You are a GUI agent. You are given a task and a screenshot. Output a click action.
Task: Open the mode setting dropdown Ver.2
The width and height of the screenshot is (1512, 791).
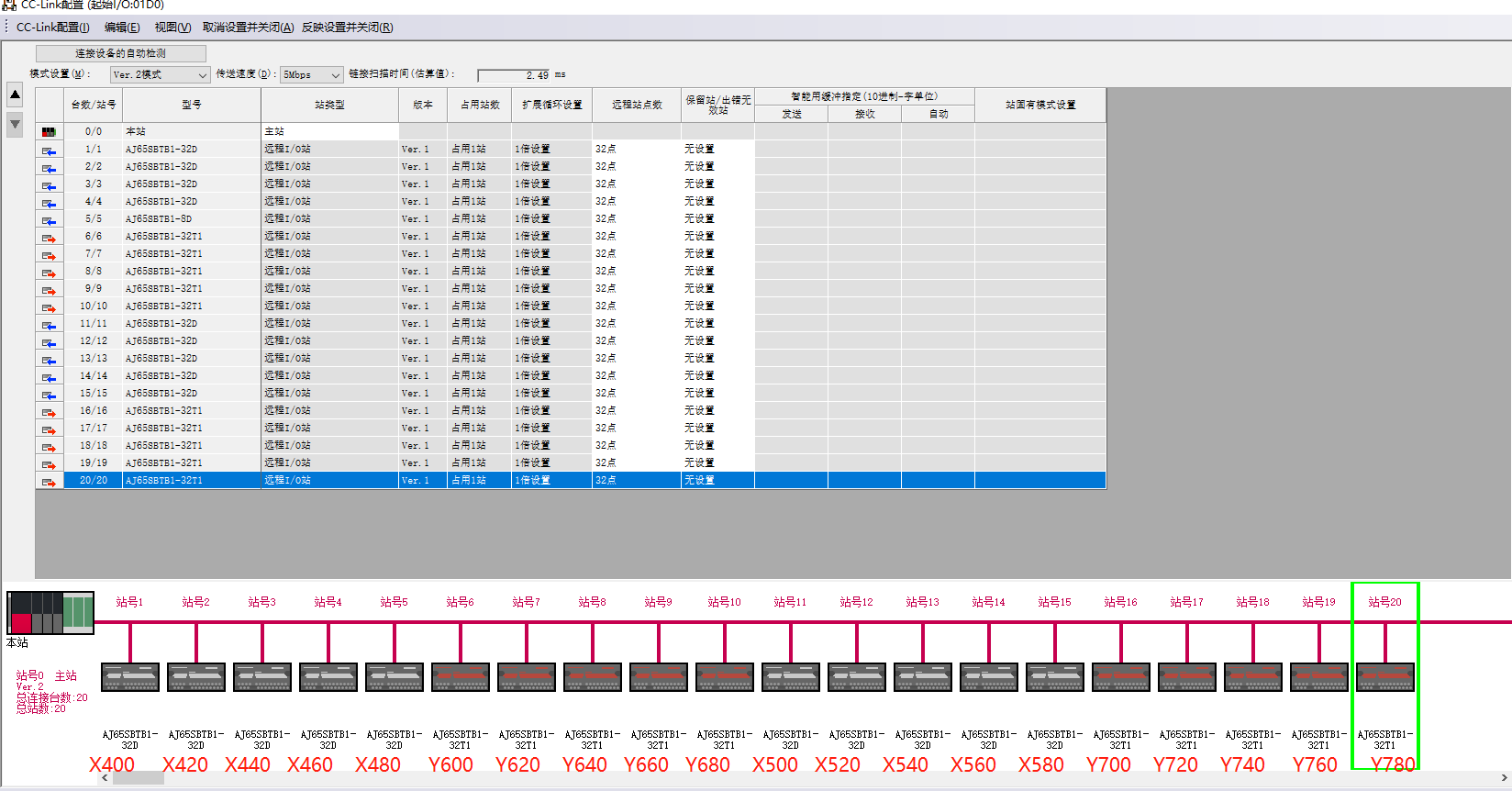(161, 75)
